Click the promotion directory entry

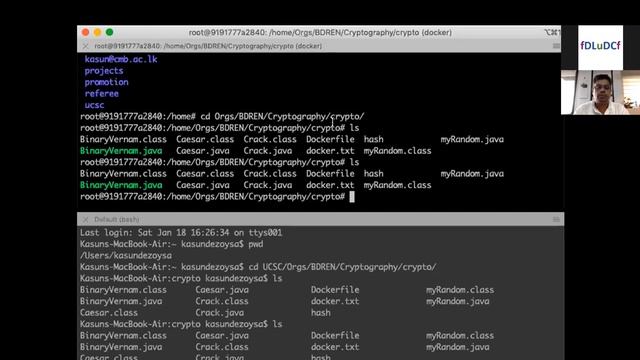107,82
